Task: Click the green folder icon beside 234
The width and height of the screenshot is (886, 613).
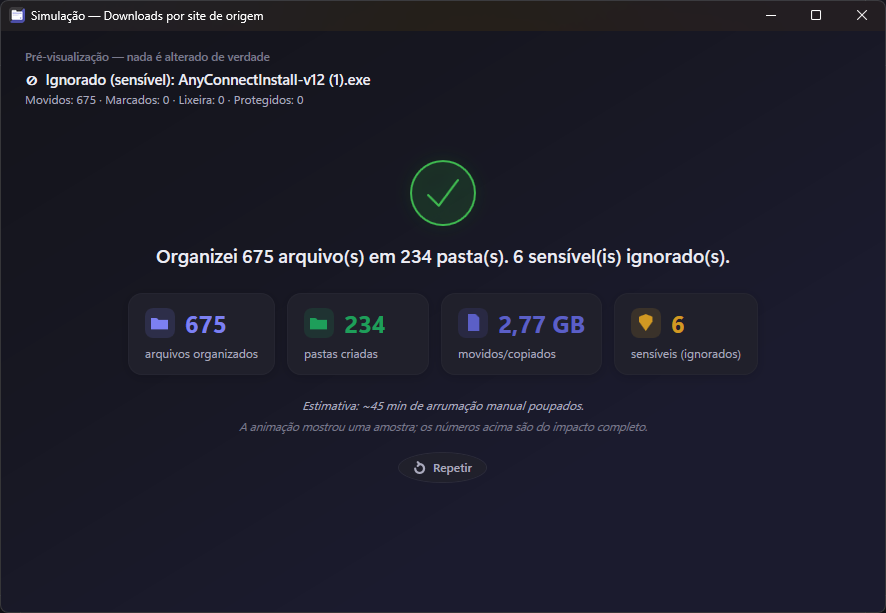Action: pyautogui.click(x=319, y=324)
